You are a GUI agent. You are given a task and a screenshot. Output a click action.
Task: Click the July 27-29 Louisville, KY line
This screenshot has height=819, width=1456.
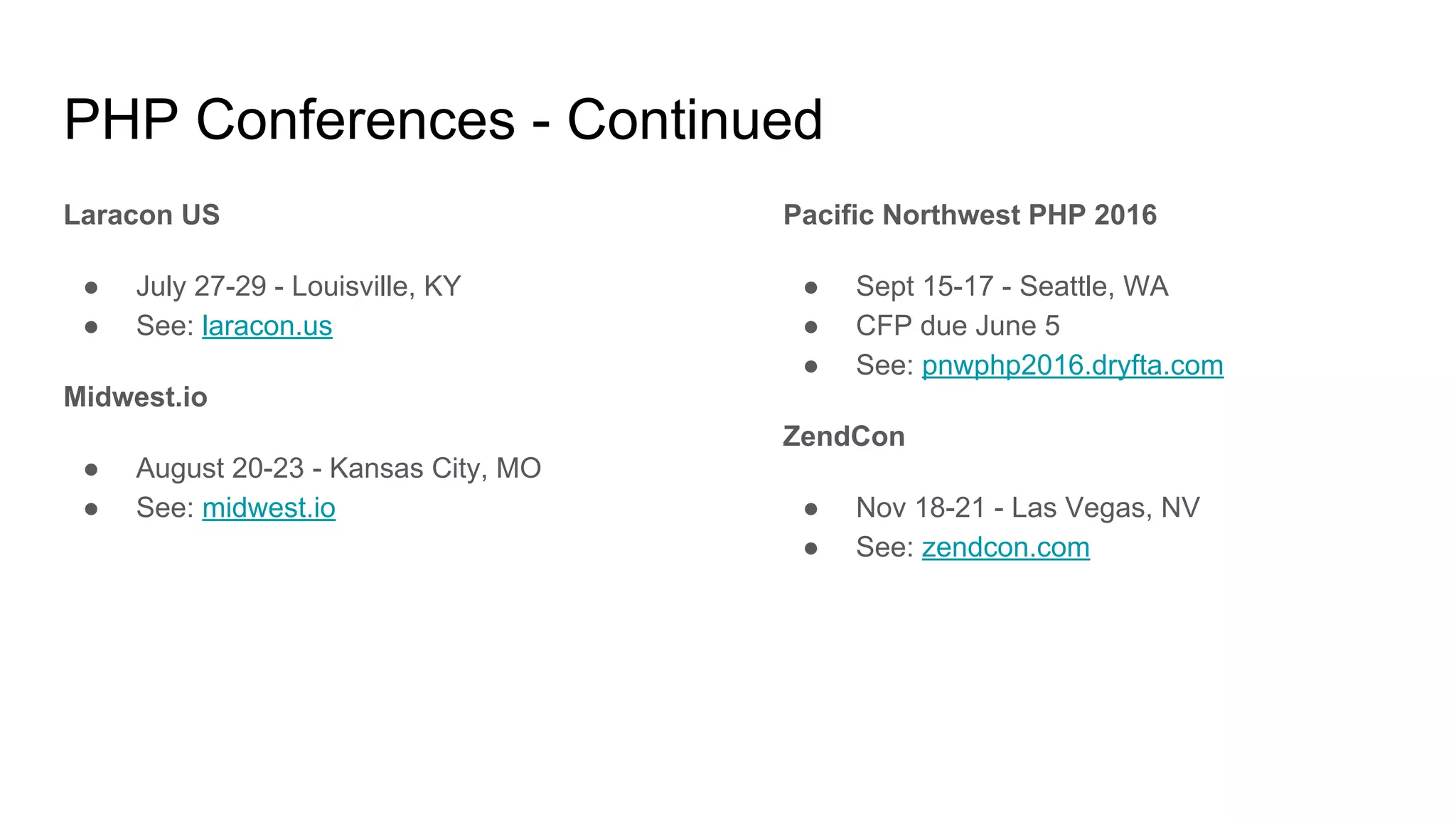[x=299, y=287]
